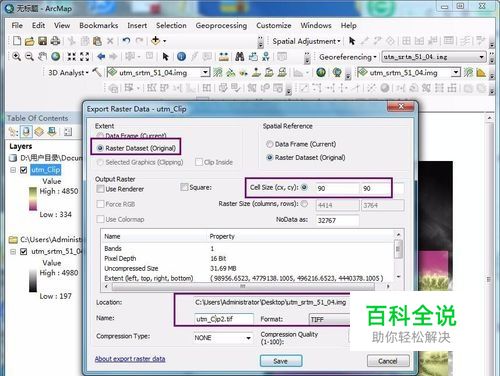This screenshot has width=500, height=376.
Task: Zoom to Full Extent globe icon
Action: coord(56,56)
